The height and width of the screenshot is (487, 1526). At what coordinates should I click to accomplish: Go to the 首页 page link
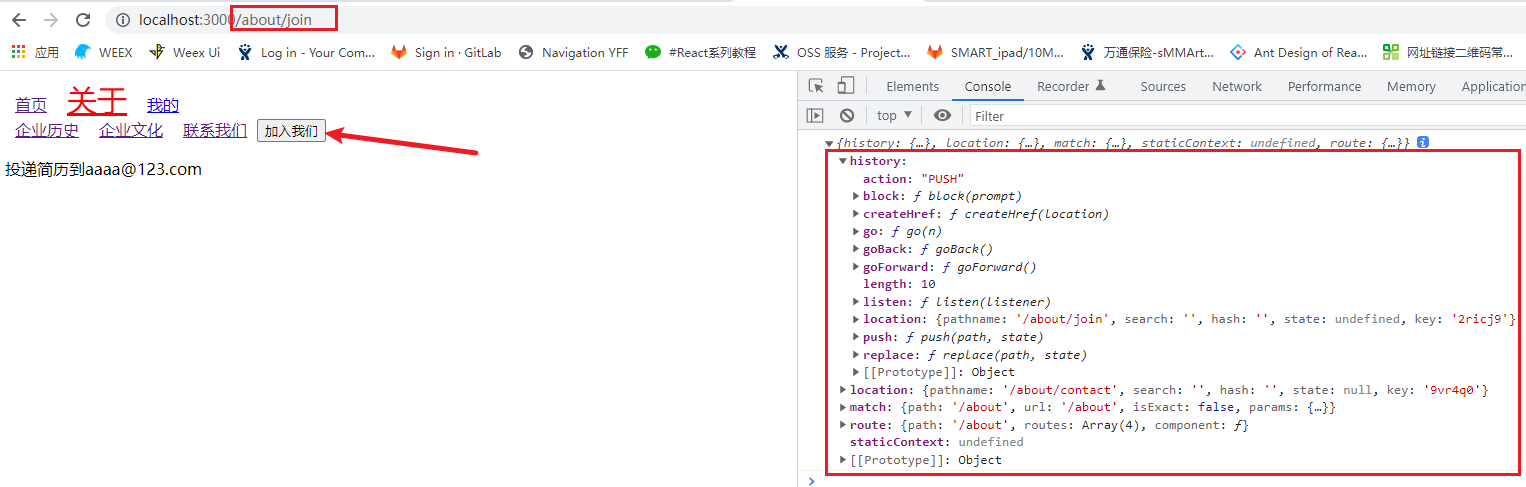click(31, 105)
